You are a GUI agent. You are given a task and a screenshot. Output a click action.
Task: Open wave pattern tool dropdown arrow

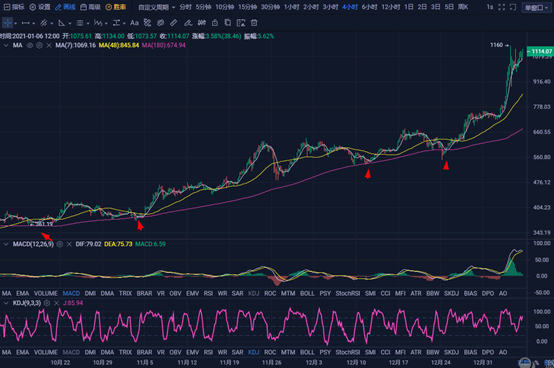coord(106,24)
